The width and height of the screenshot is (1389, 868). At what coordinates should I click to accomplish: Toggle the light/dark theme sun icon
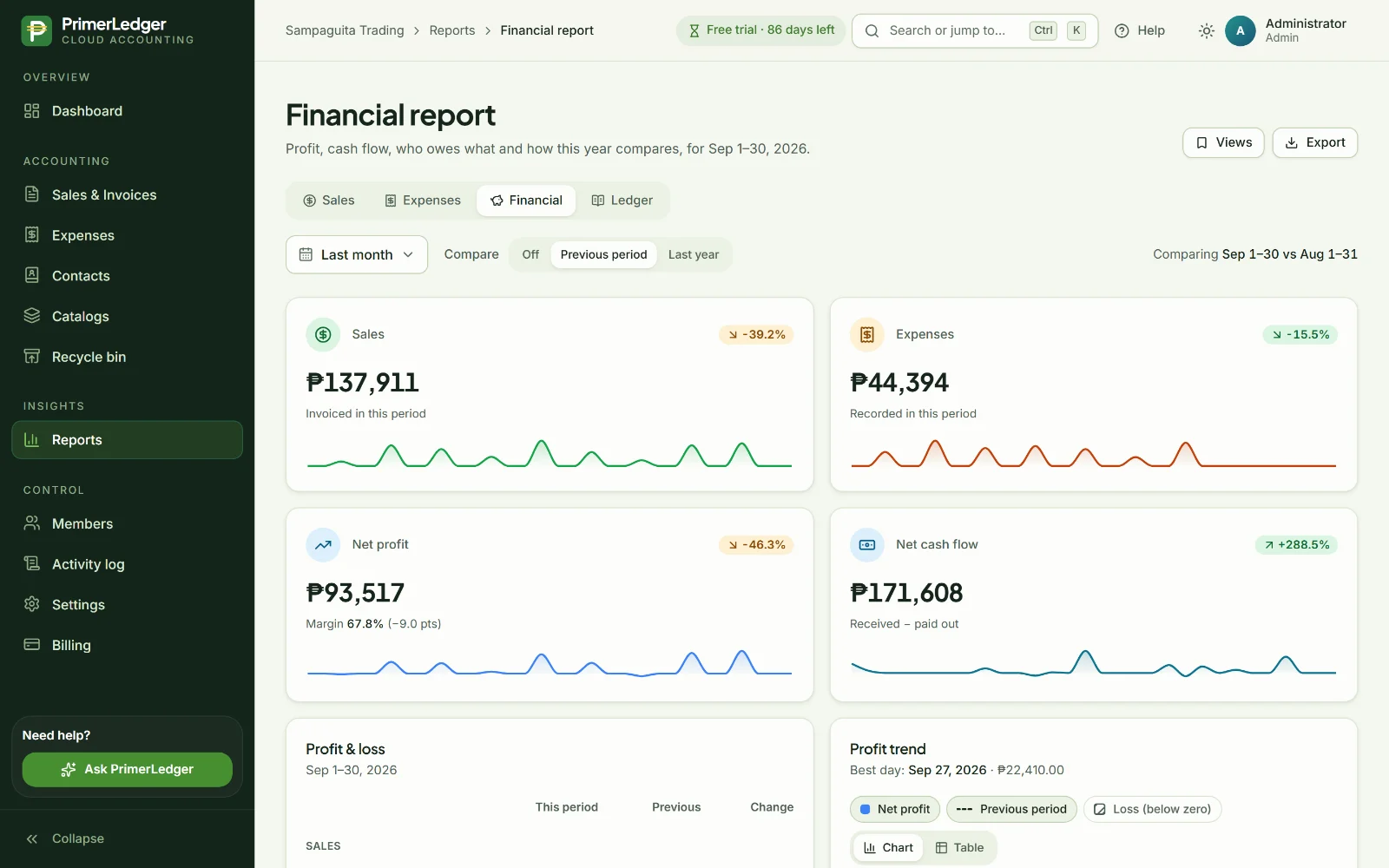pos(1206,30)
